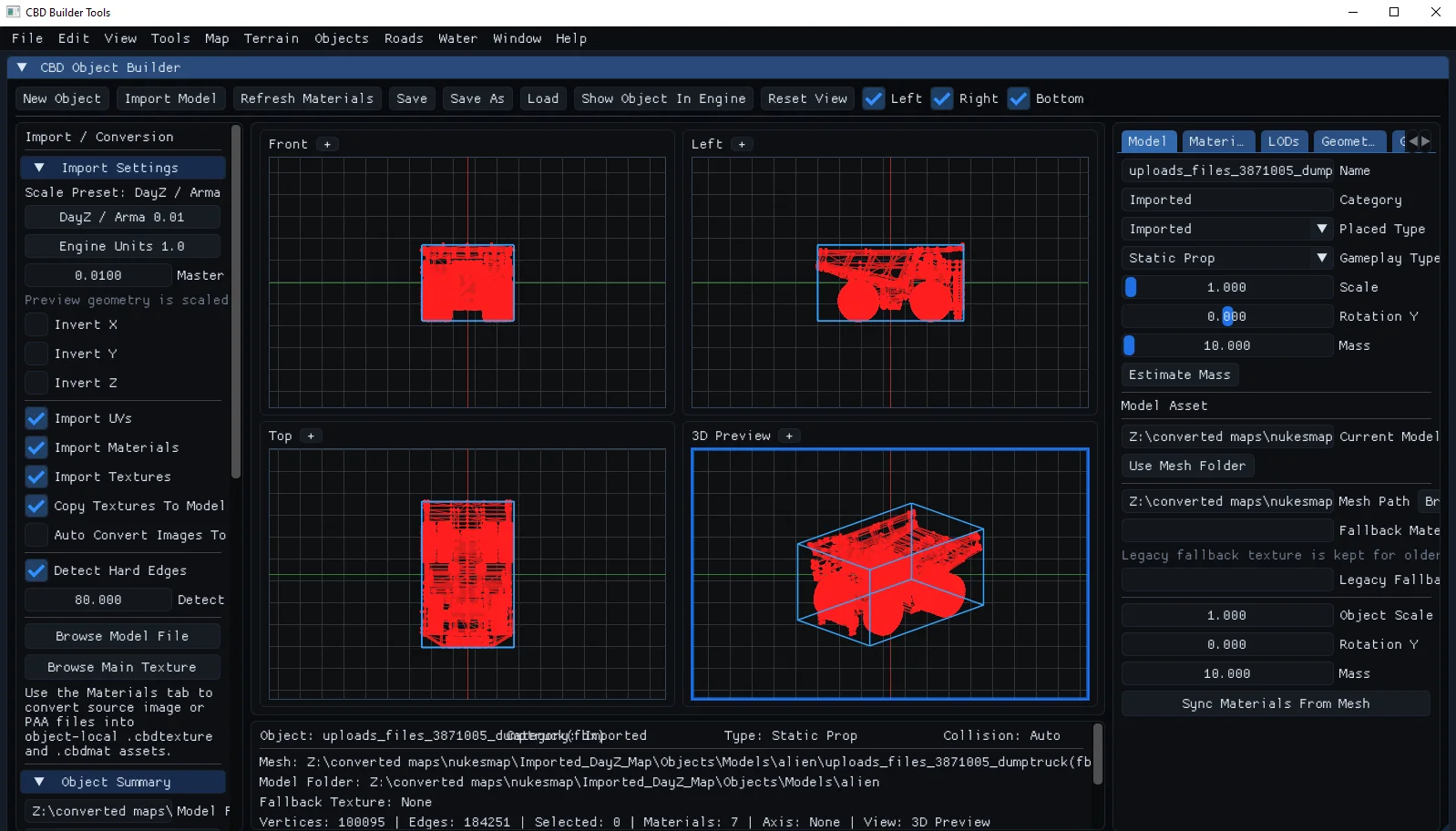Click the Load button
This screenshot has width=1456, height=831.
coord(543,98)
